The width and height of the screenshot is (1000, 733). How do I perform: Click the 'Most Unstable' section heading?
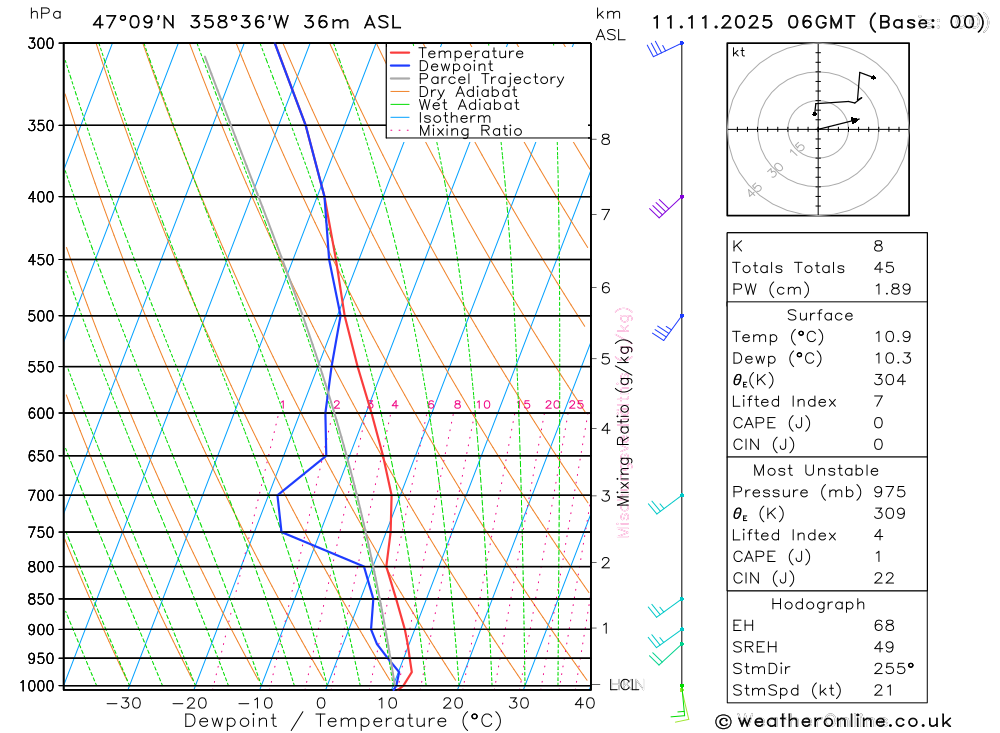tap(816, 471)
